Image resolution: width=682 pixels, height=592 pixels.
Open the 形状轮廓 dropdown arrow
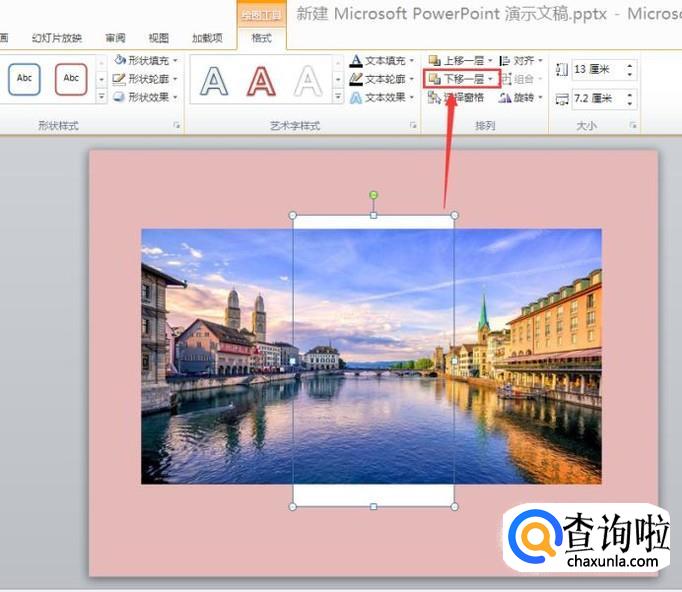(x=175, y=79)
